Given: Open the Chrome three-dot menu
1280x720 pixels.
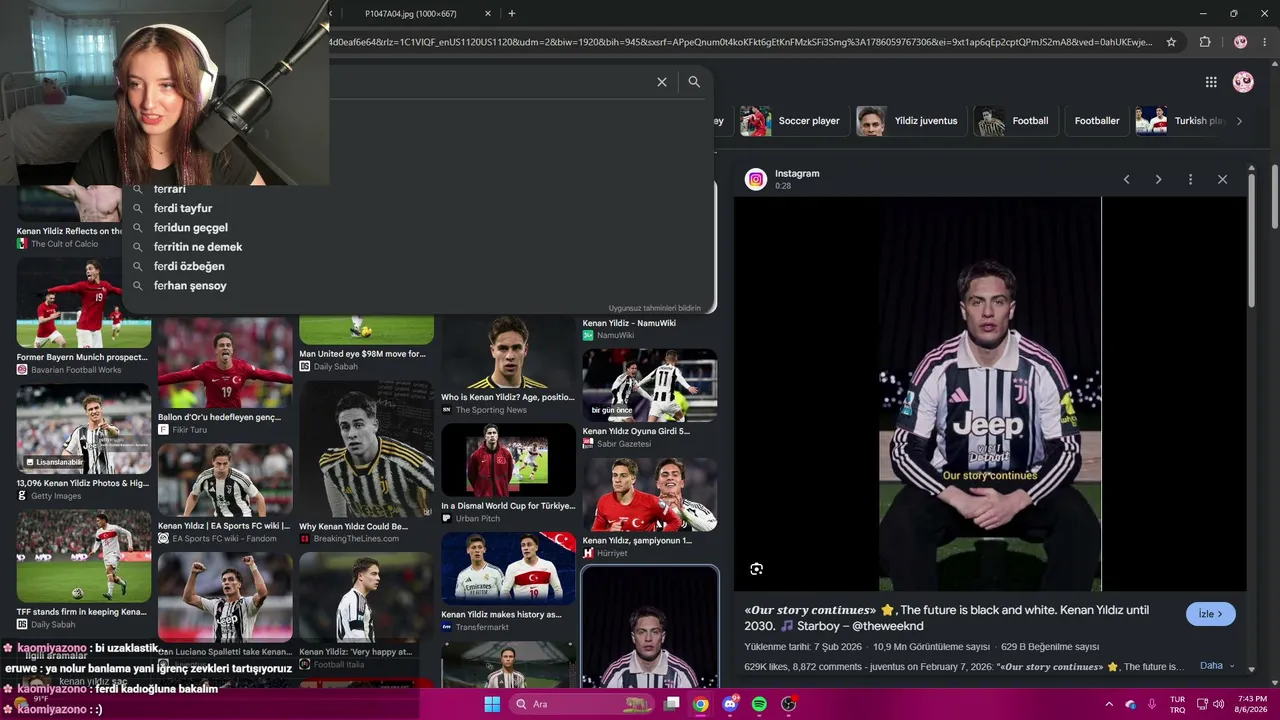Looking at the screenshot, I should (1267, 42).
